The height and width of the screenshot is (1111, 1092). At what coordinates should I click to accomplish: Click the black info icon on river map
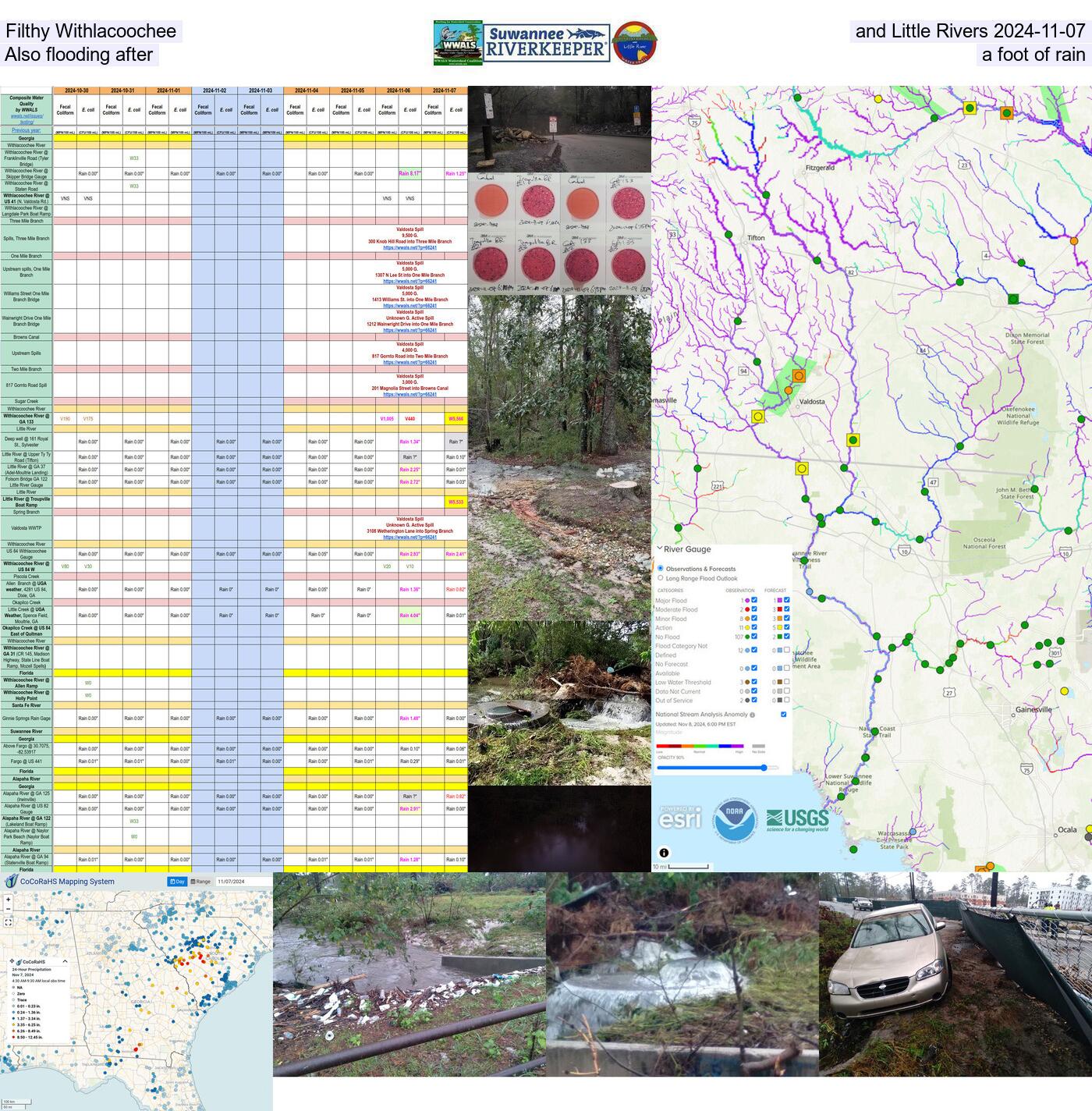click(664, 853)
